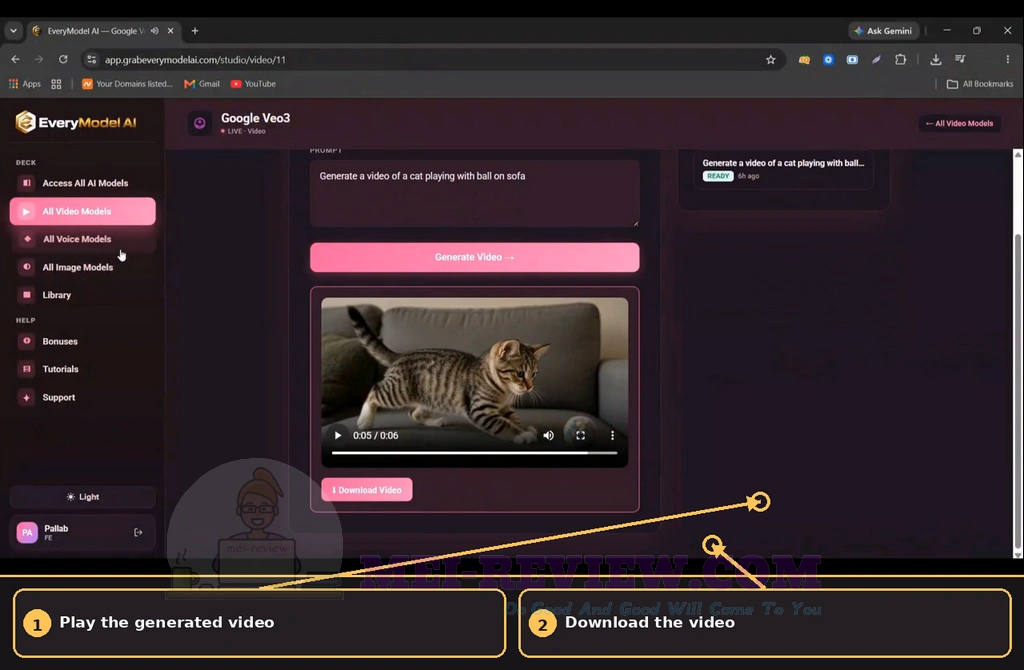This screenshot has width=1024, height=670.
Task: Click the Download Video button
Action: [x=366, y=490]
